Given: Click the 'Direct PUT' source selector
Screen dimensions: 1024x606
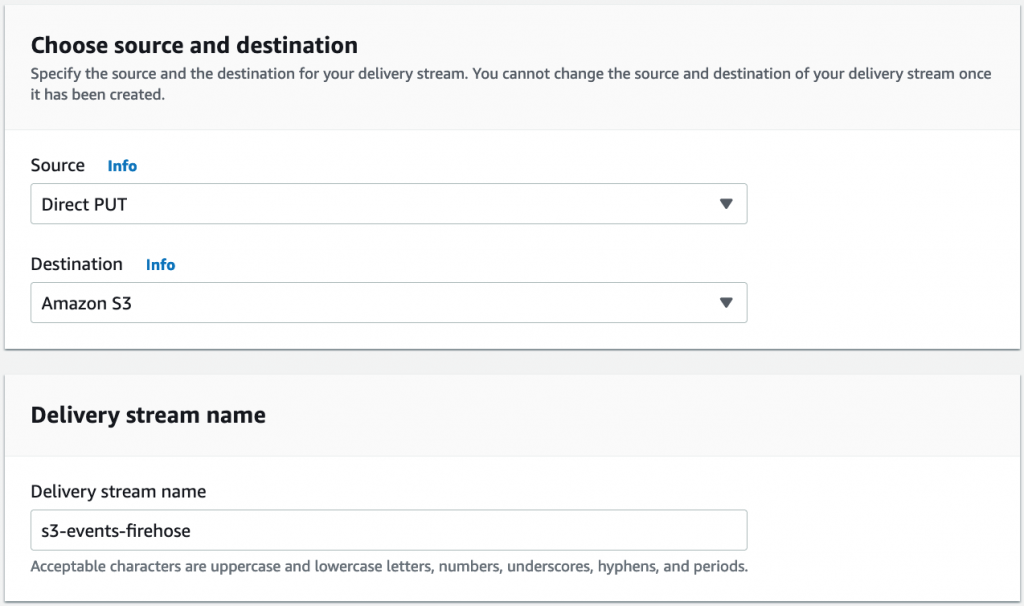Looking at the screenshot, I should [x=388, y=203].
